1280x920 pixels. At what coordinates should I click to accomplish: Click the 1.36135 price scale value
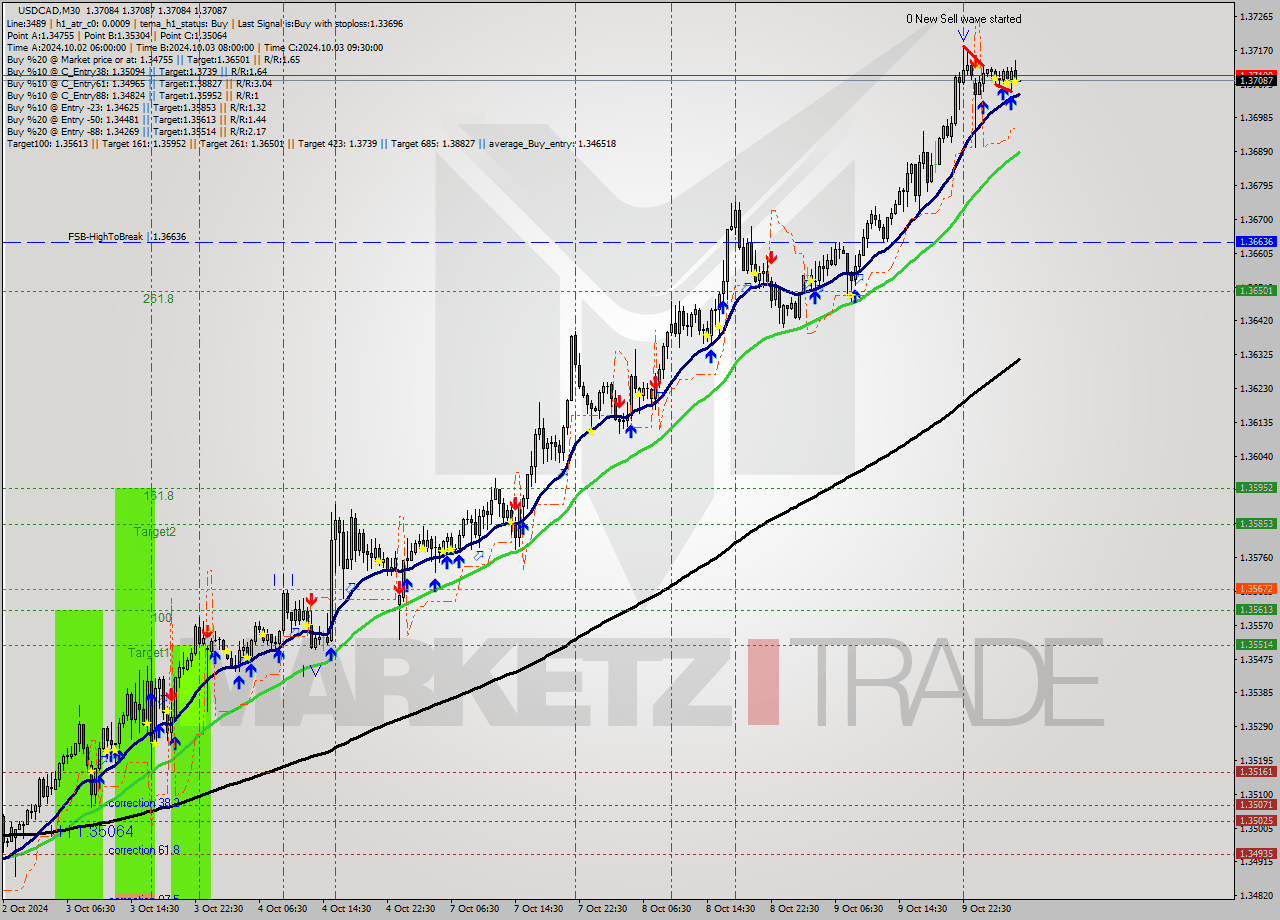1256,423
